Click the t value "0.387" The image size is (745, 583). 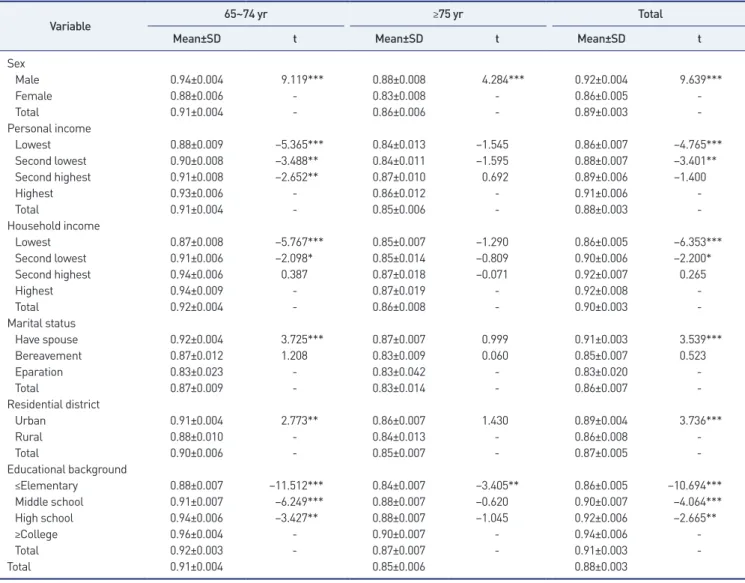295,274
